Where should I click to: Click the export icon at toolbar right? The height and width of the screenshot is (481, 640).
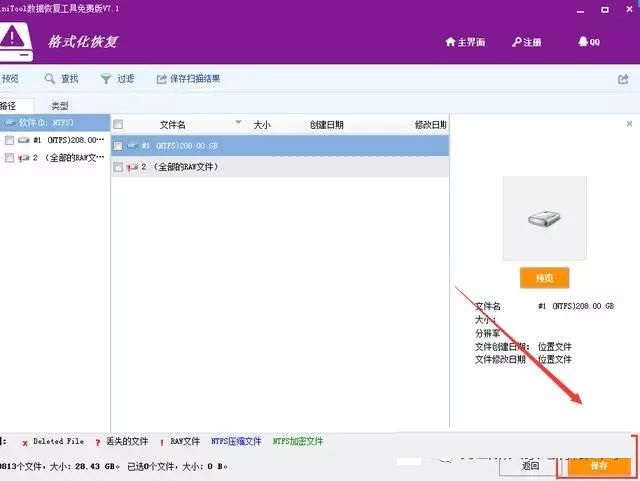(623, 79)
